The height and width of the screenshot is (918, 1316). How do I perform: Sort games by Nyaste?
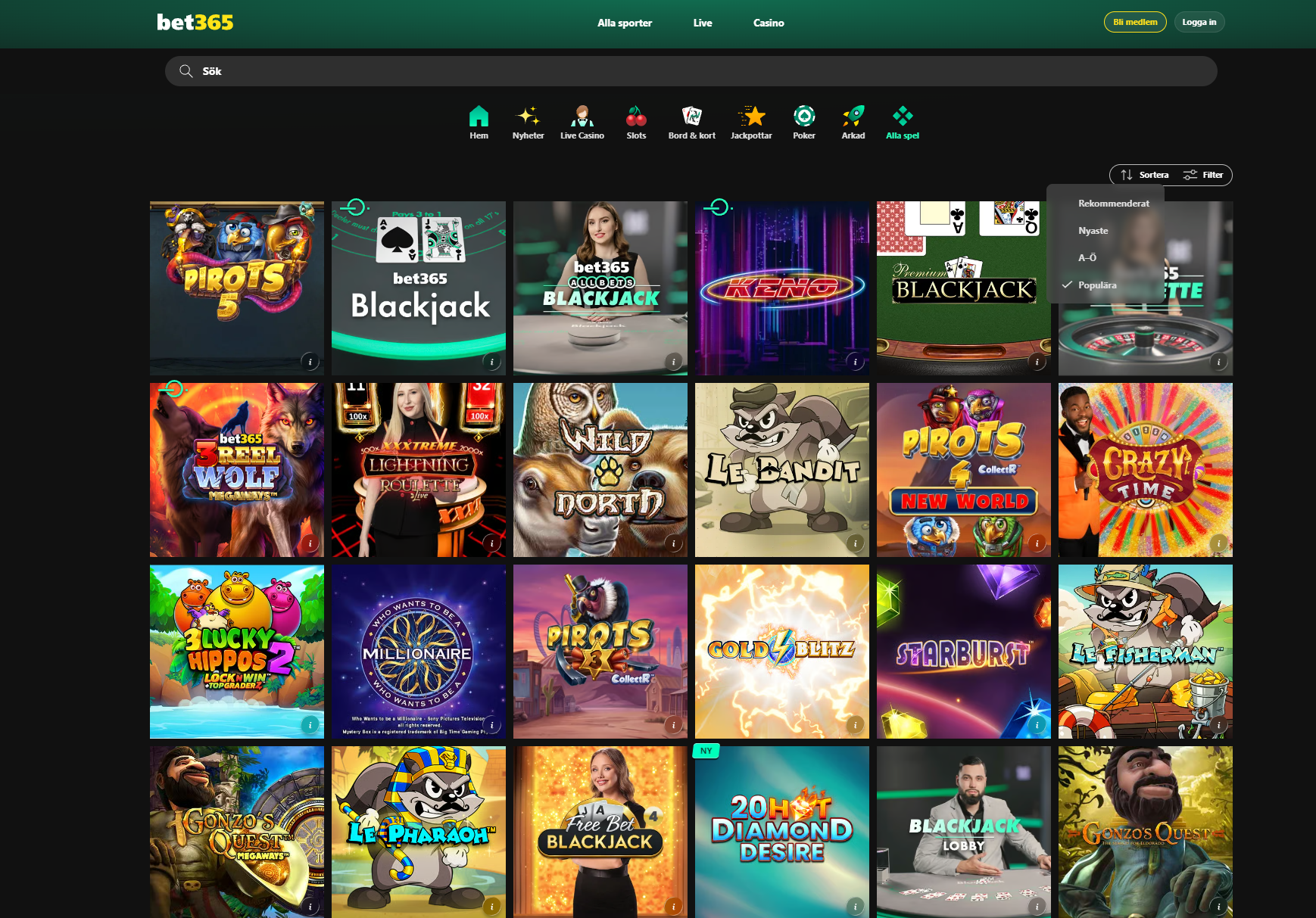tap(1093, 231)
